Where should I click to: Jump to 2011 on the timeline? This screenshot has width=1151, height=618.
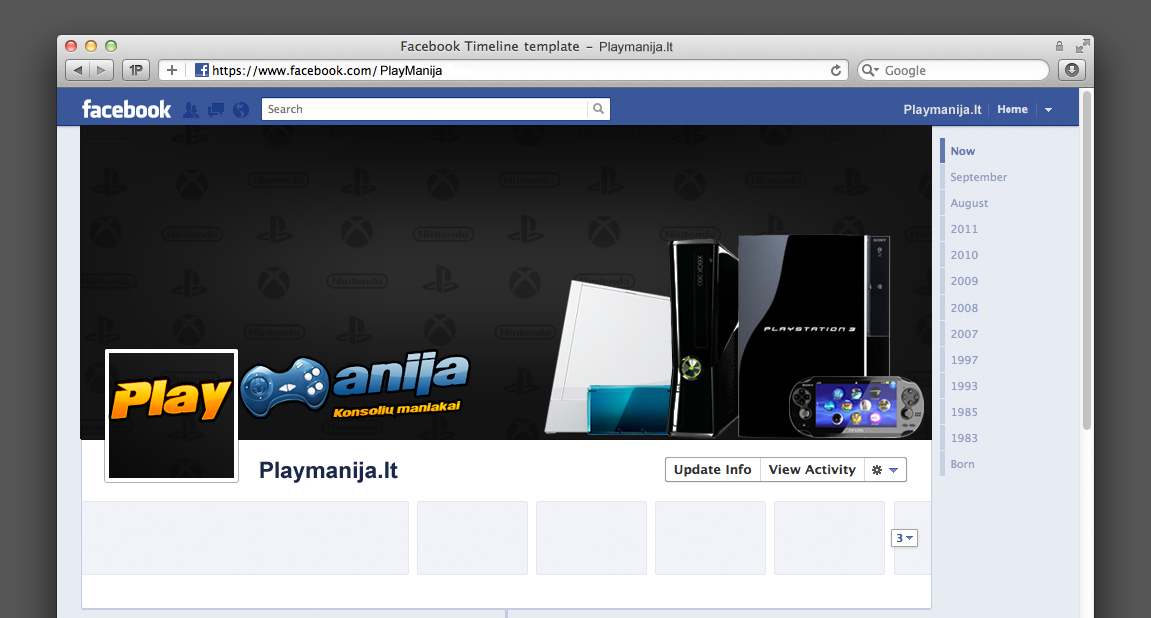pos(964,229)
